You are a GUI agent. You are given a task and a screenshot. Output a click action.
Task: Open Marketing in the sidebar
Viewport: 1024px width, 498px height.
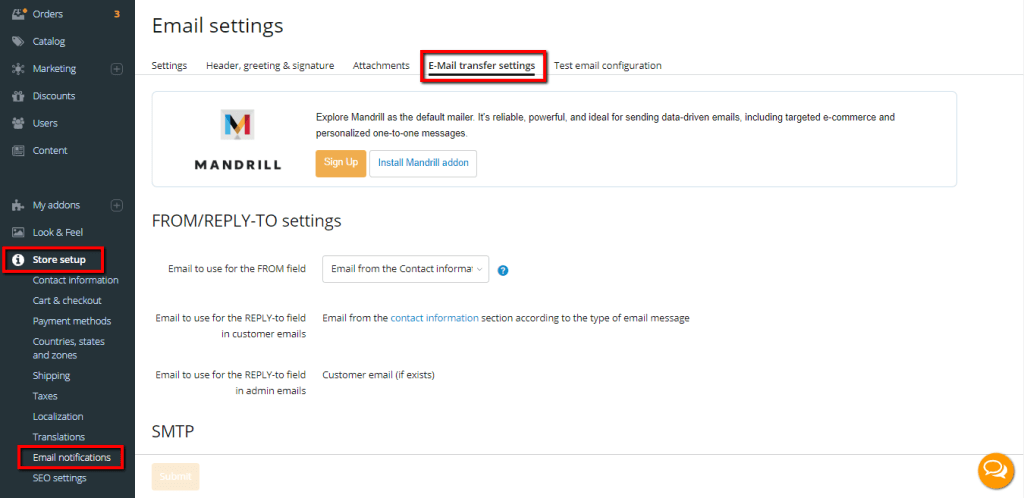tap(54, 69)
